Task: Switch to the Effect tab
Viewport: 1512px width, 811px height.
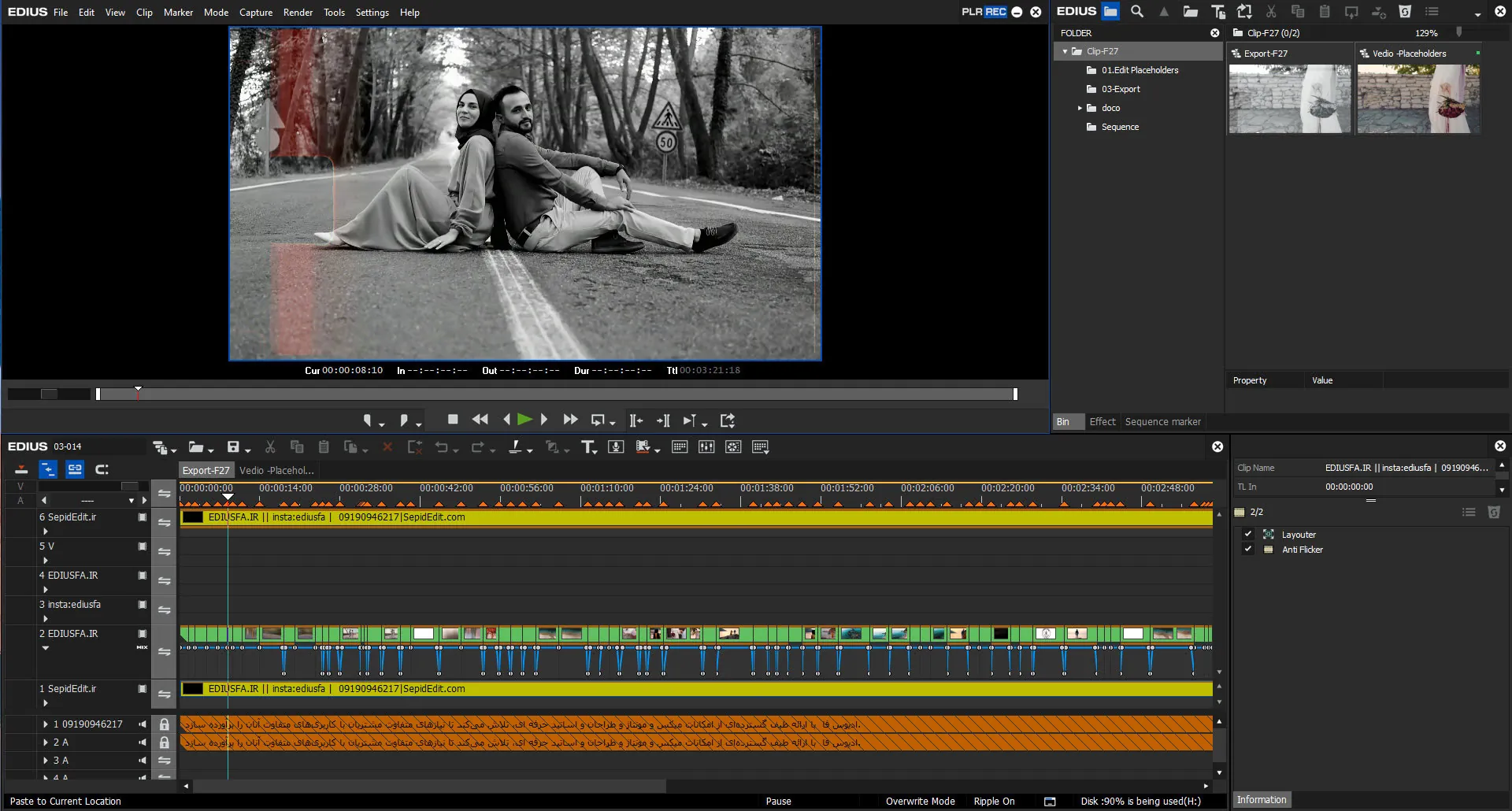Action: 1102,422
